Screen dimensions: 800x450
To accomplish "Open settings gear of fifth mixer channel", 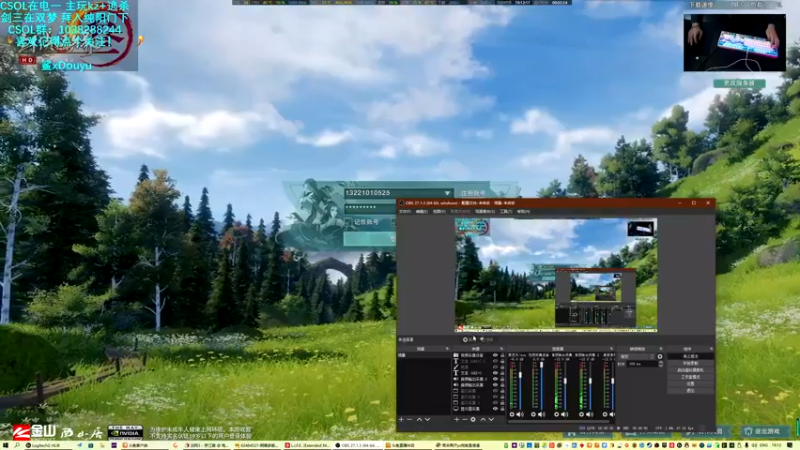I will (605, 414).
